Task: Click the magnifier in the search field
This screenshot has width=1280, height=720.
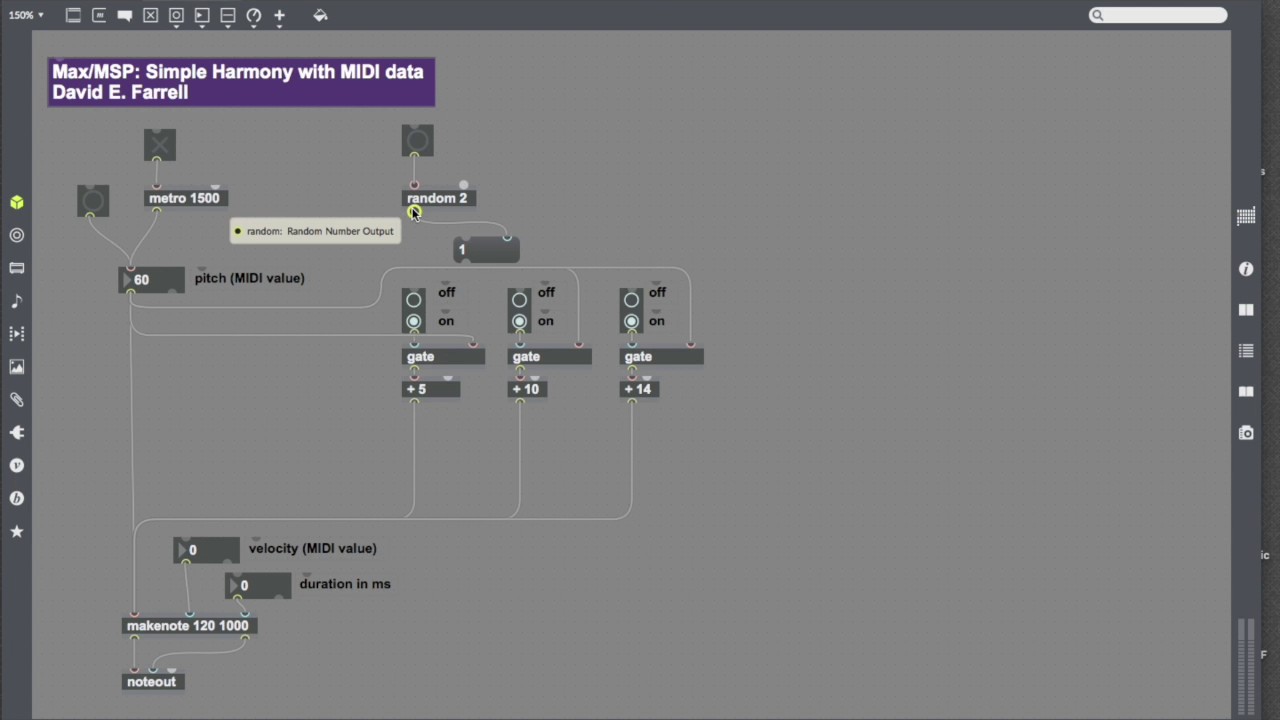Action: [1098, 15]
